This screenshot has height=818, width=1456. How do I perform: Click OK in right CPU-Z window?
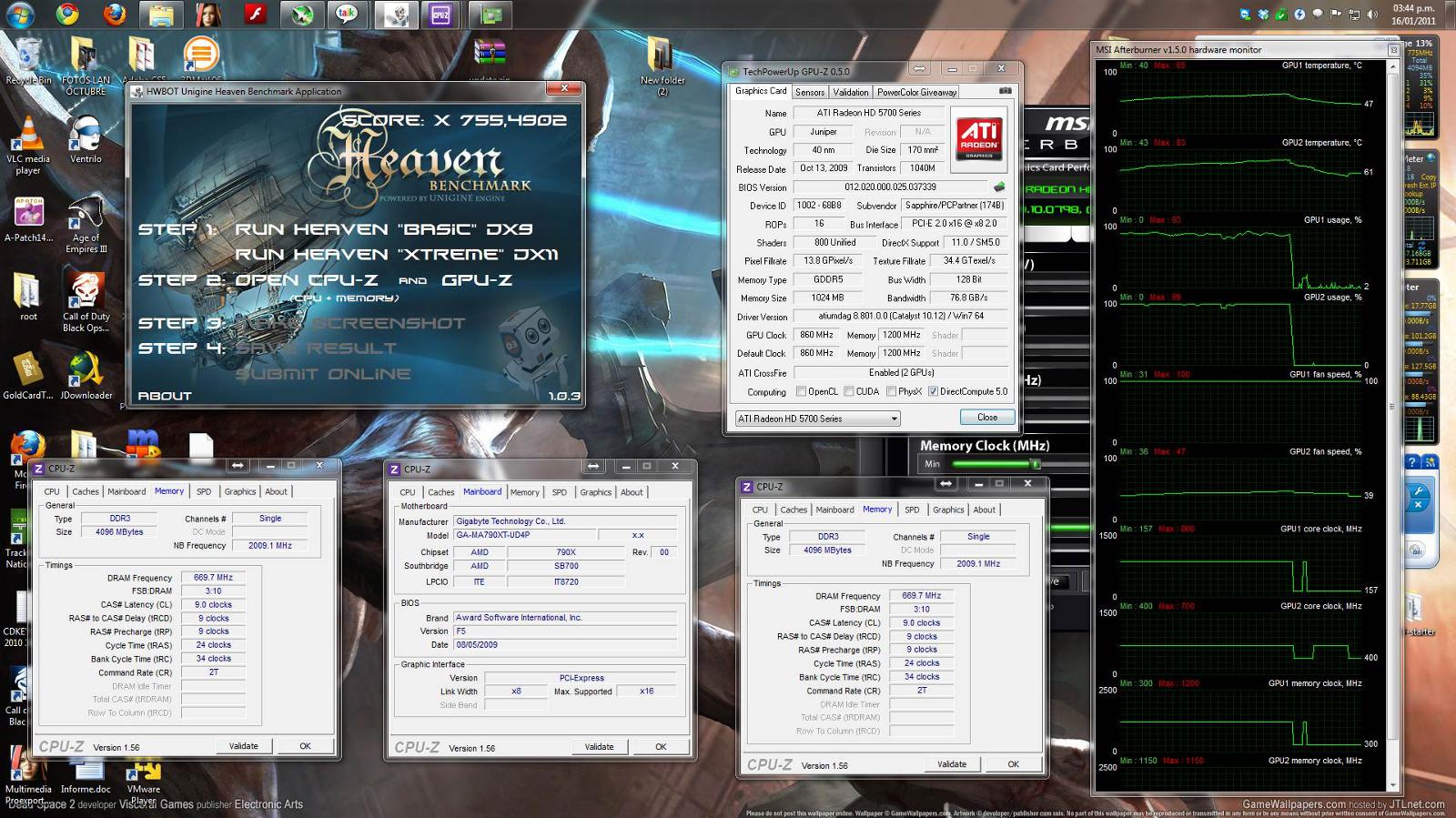(1013, 764)
